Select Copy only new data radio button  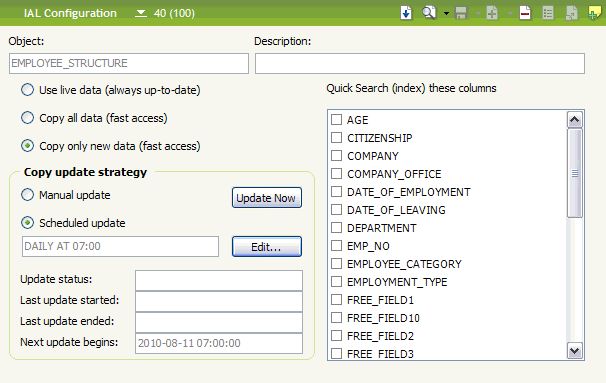click(27, 146)
